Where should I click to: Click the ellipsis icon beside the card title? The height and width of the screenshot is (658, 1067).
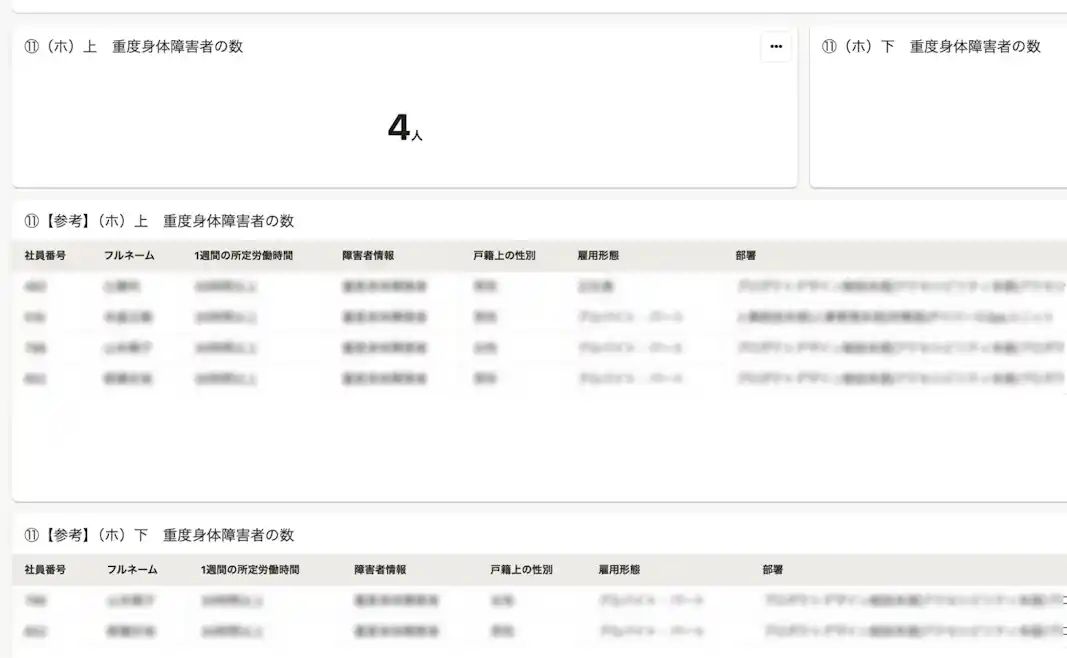pyautogui.click(x=775, y=46)
